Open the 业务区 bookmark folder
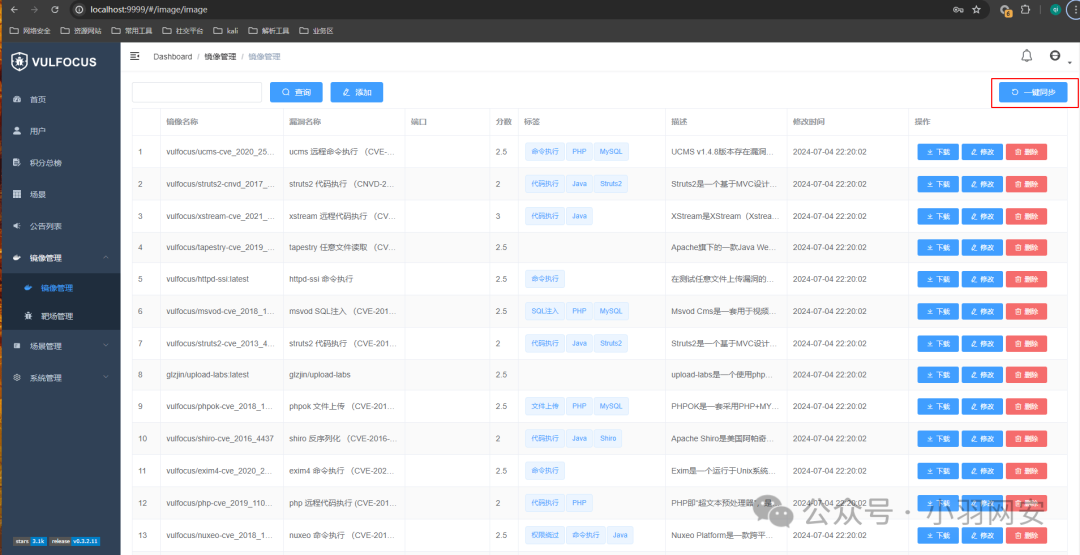The image size is (1080, 555). click(317, 31)
